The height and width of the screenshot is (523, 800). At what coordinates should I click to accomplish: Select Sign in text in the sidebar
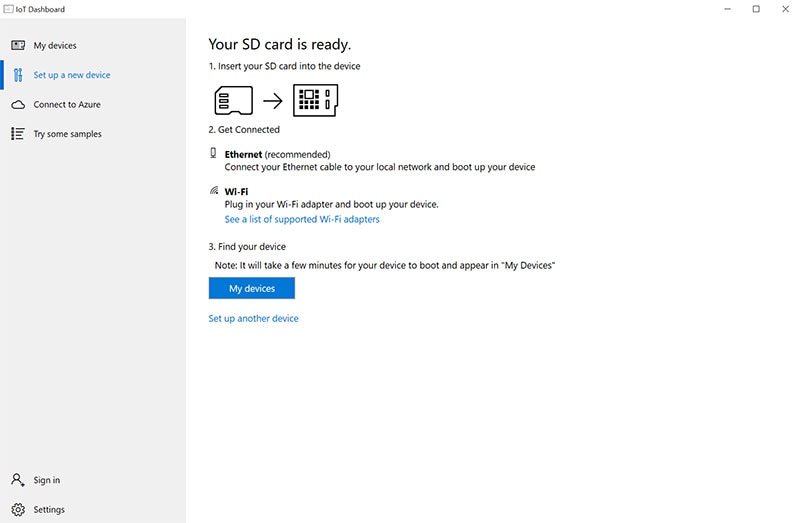tap(47, 480)
